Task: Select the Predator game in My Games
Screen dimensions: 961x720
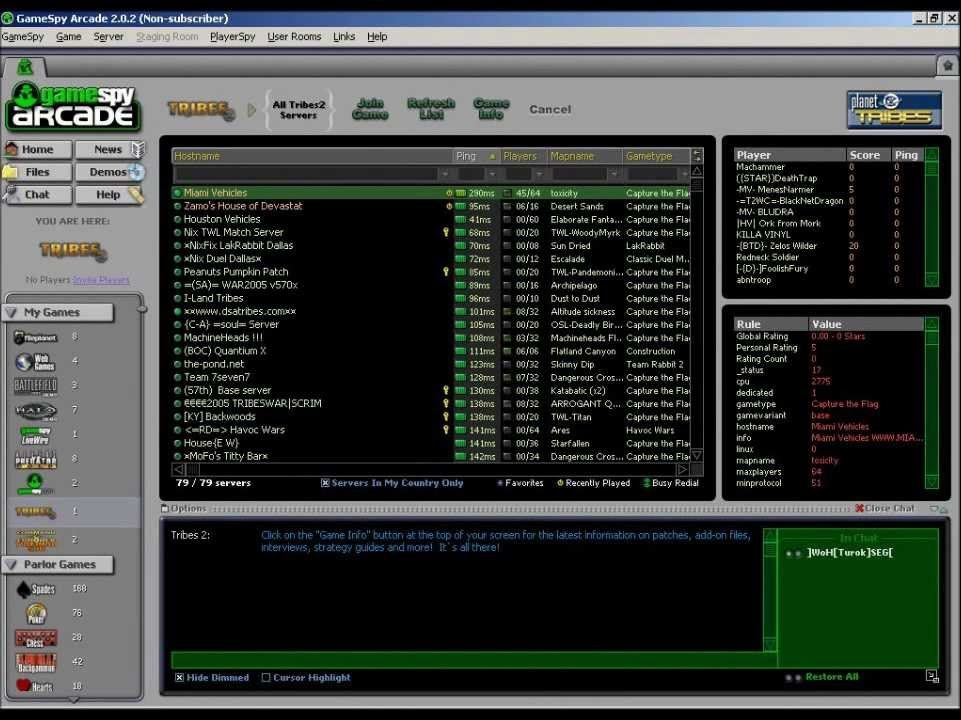Action: point(36,459)
